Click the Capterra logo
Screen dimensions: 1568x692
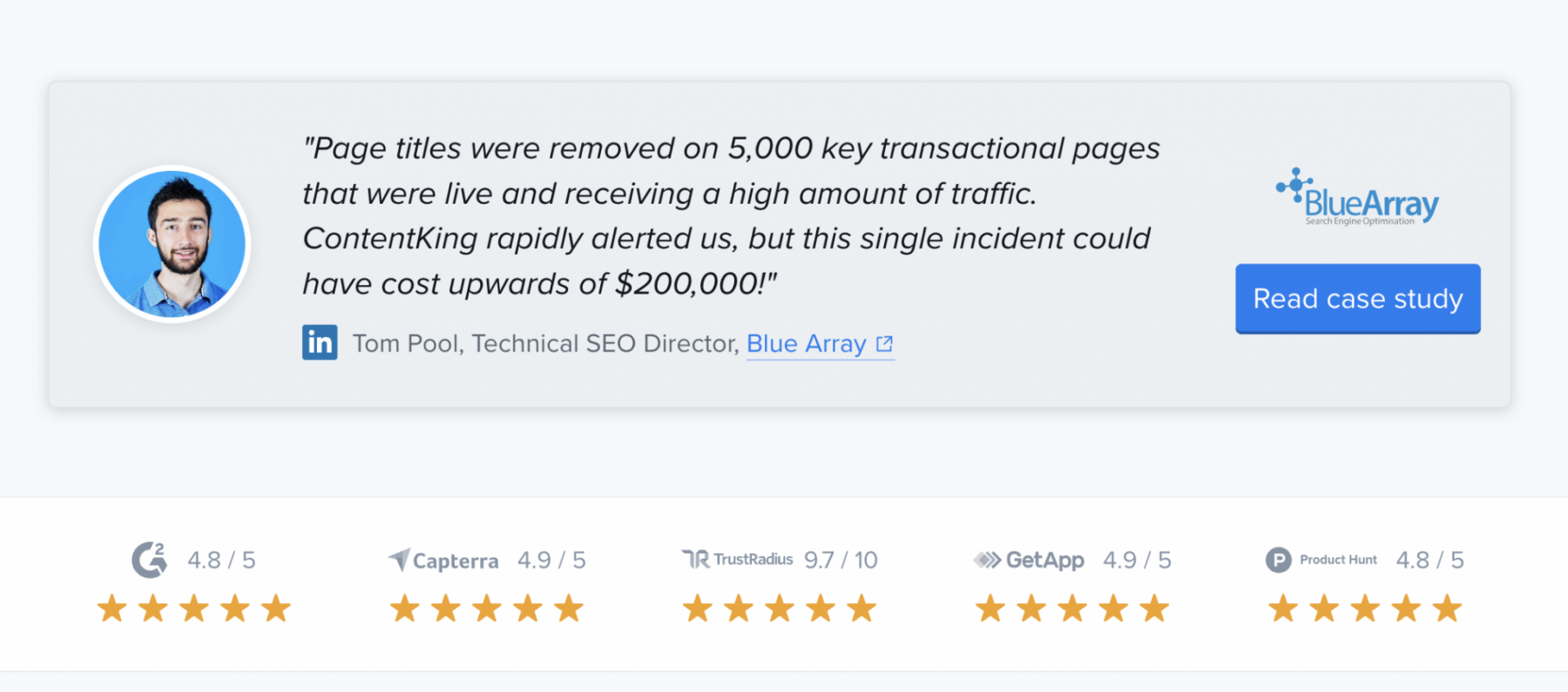(443, 560)
